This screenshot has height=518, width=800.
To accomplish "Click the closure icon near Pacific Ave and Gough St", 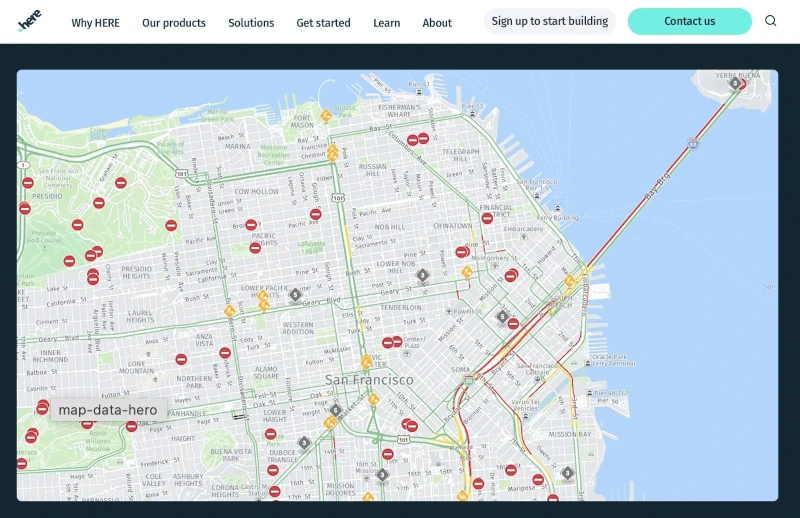I will [x=316, y=214].
